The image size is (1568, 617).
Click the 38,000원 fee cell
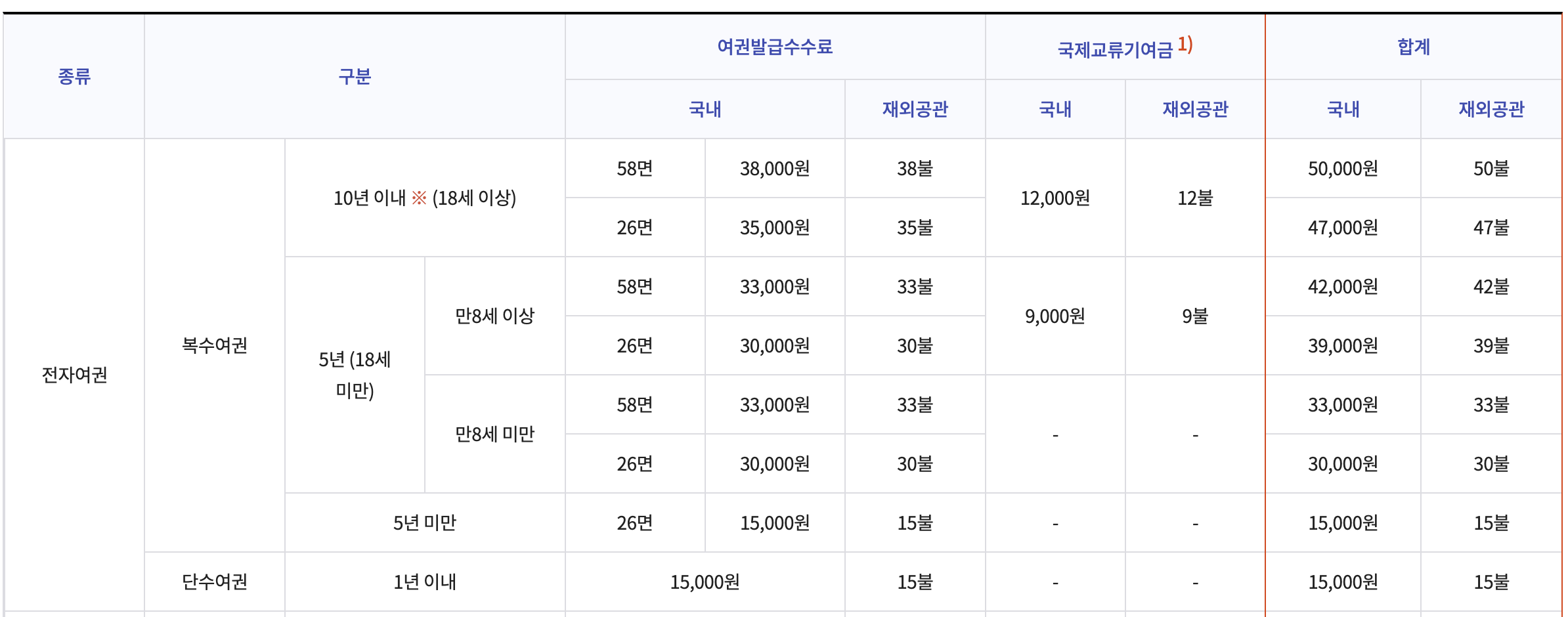[x=773, y=168]
